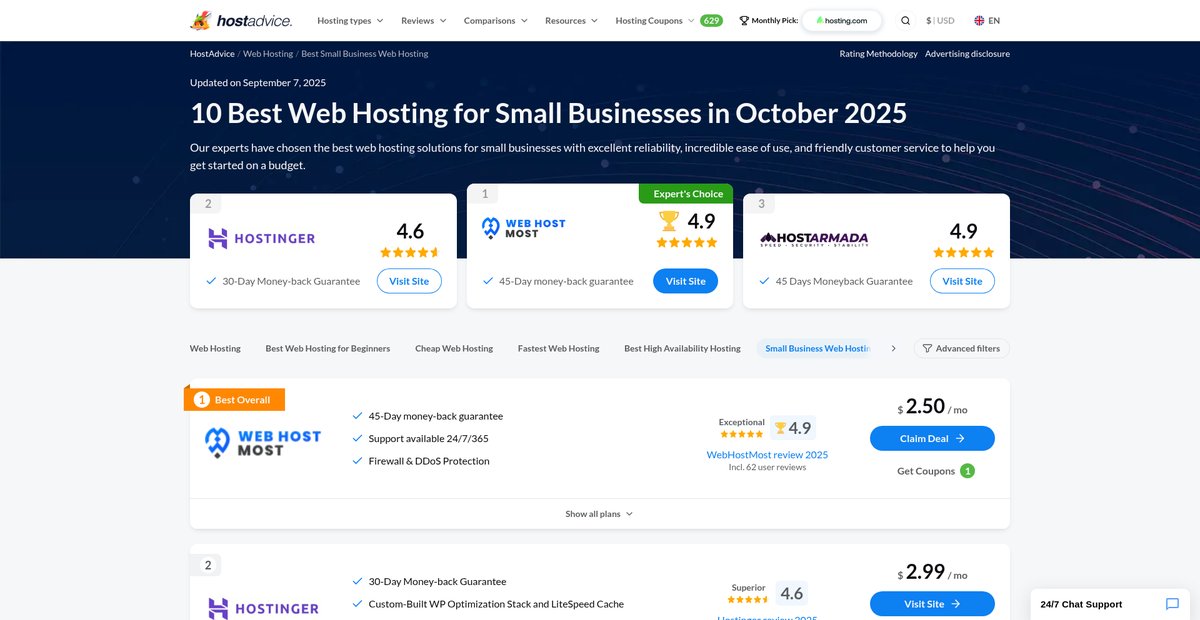
Task: Select Best High Availability Hosting tab
Action: (x=682, y=348)
